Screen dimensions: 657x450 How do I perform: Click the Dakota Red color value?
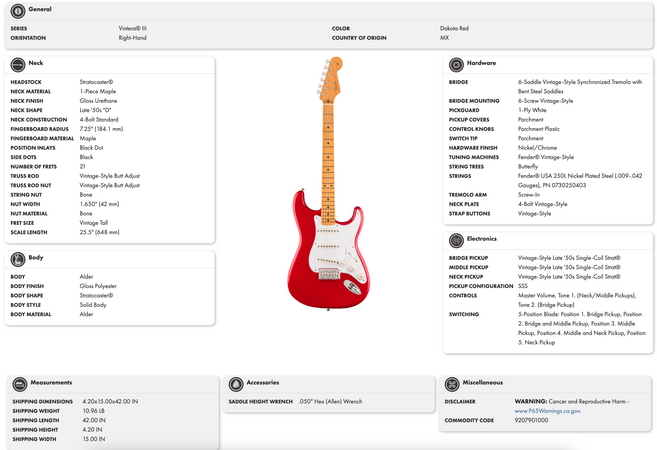(455, 28)
